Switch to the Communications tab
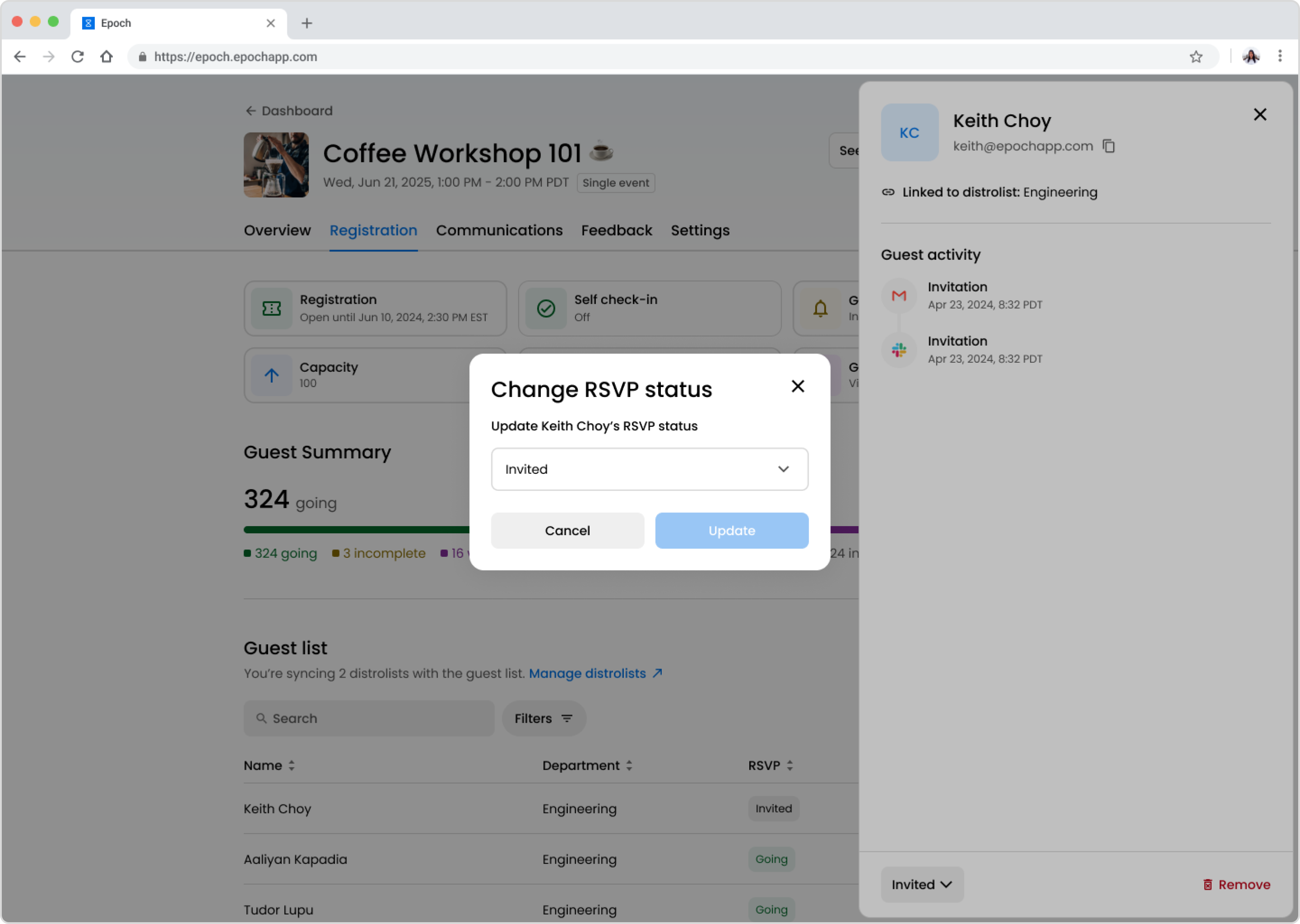 (499, 231)
